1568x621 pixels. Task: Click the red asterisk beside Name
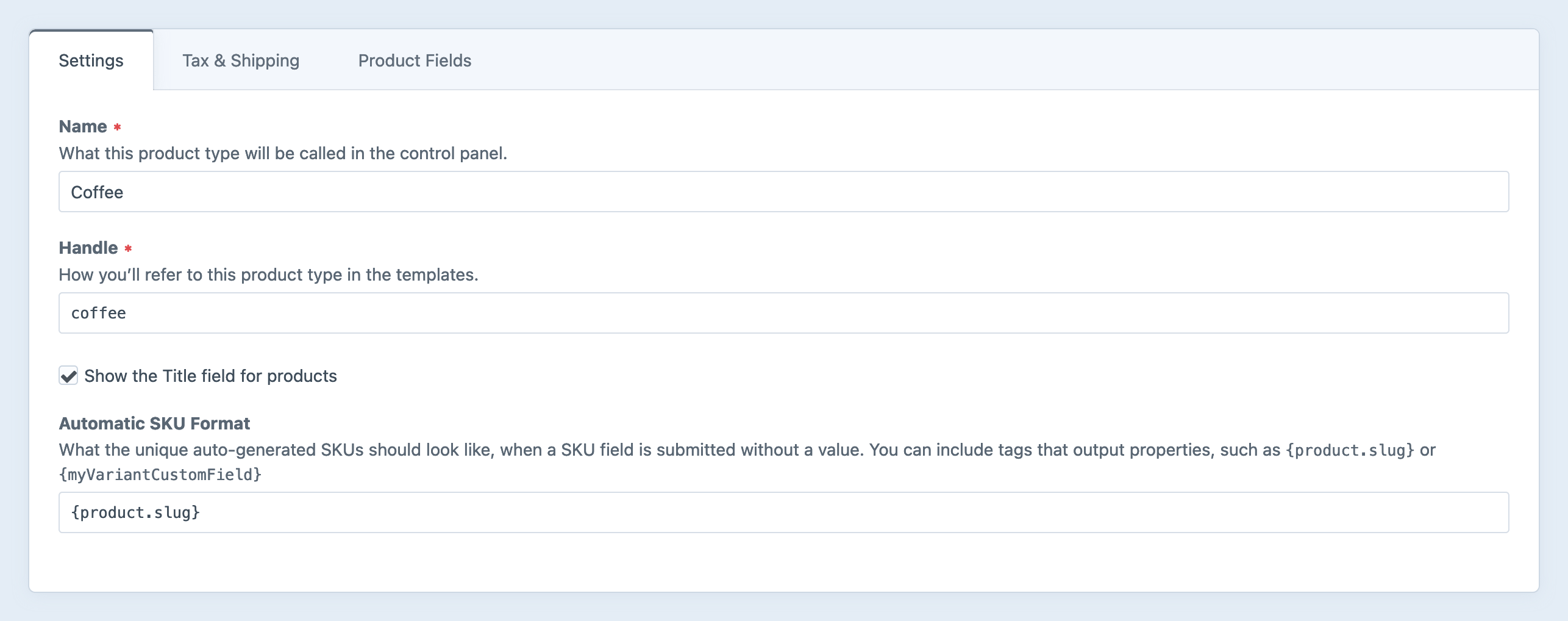tap(118, 127)
